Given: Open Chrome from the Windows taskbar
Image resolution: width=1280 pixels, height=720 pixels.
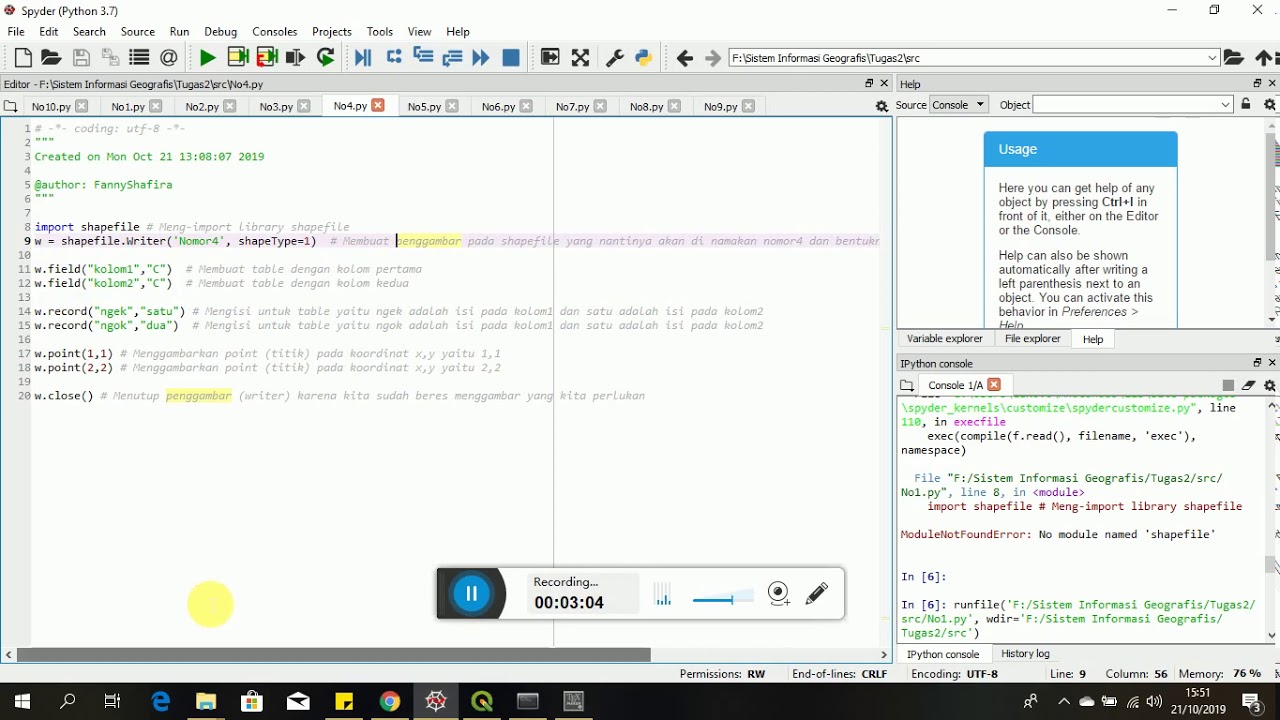Looking at the screenshot, I should coord(390,701).
